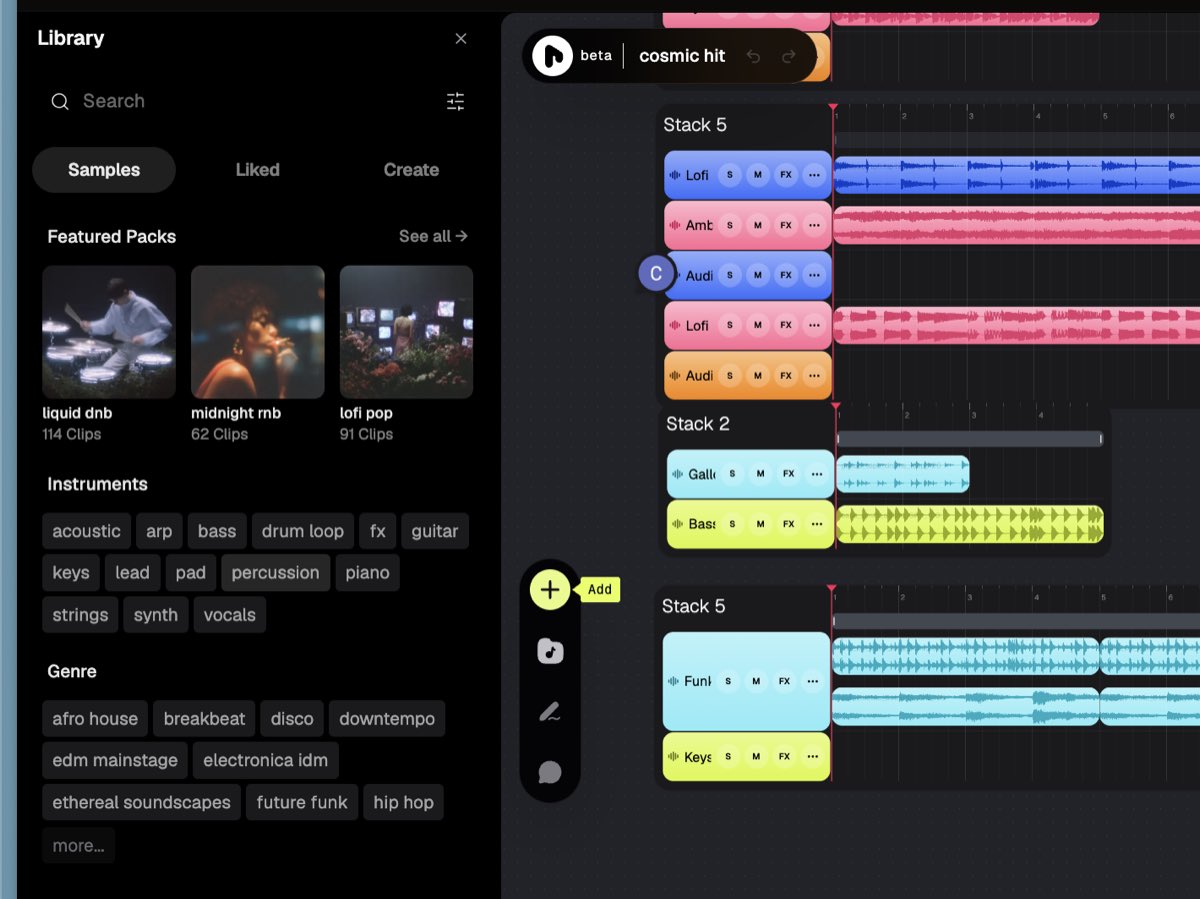Open more options on Amb track
This screenshot has height=899, width=1200.
(814, 225)
